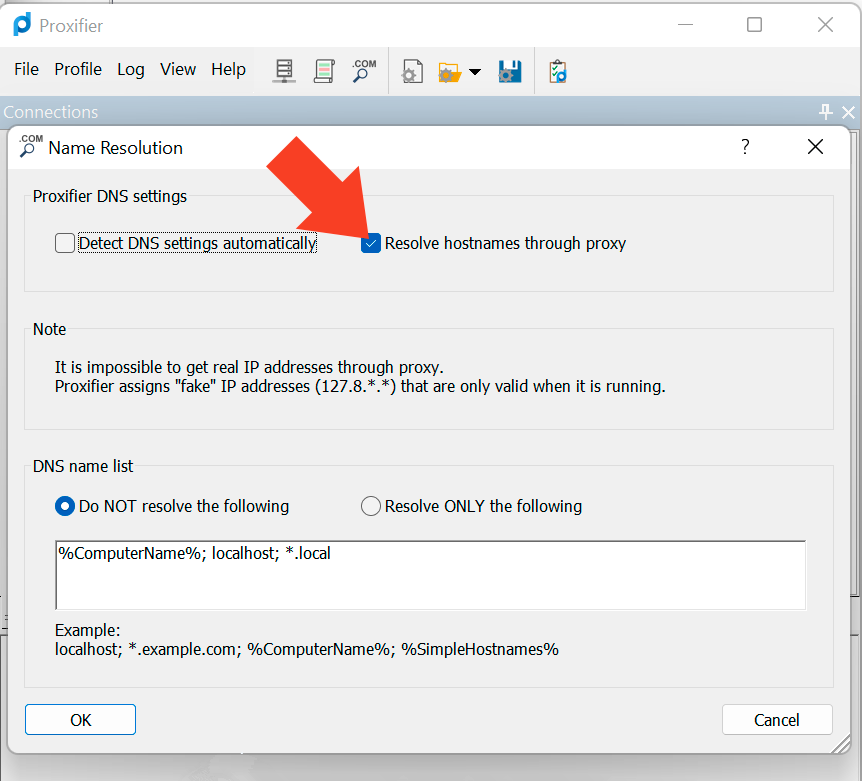Click the save profile floppy disk icon

tap(510, 71)
